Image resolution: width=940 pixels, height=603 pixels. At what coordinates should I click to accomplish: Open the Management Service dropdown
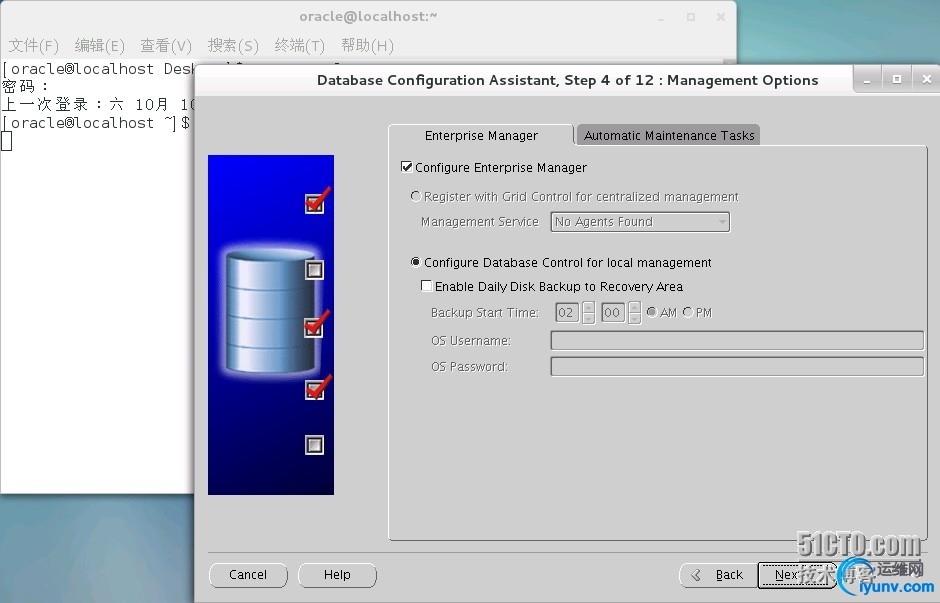tap(640, 222)
